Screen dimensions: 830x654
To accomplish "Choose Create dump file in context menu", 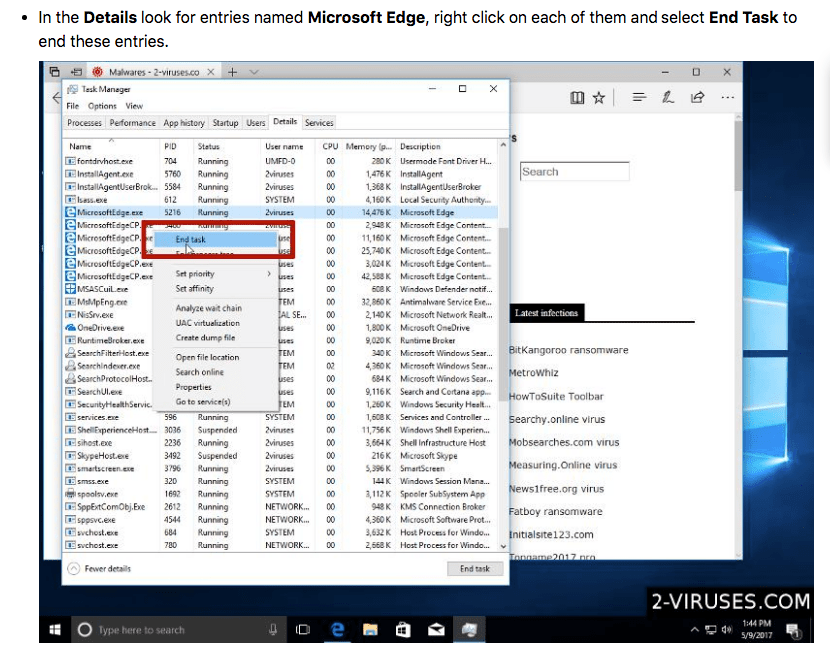I will point(215,338).
